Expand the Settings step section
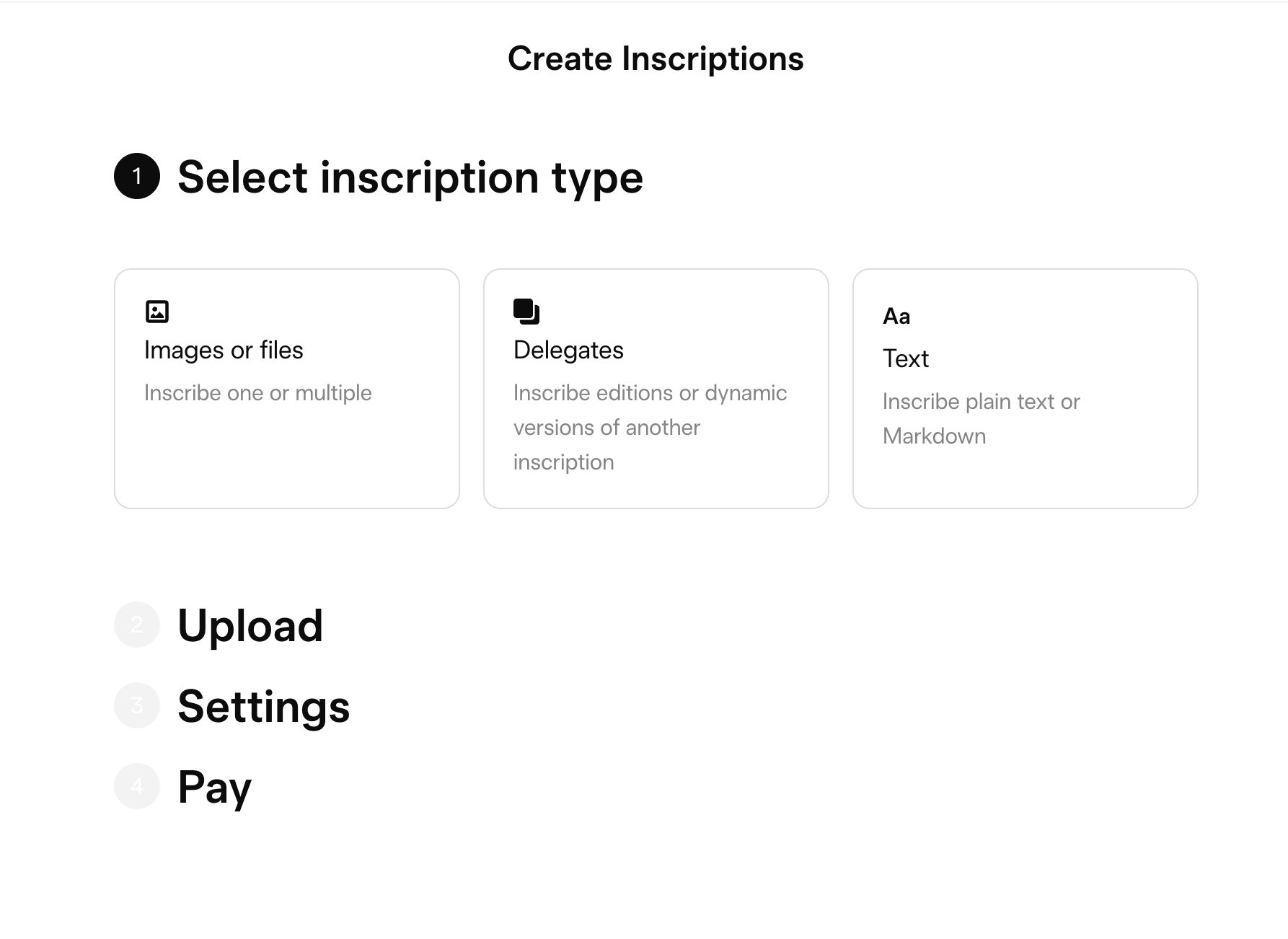The width and height of the screenshot is (1288, 939). coord(263,706)
